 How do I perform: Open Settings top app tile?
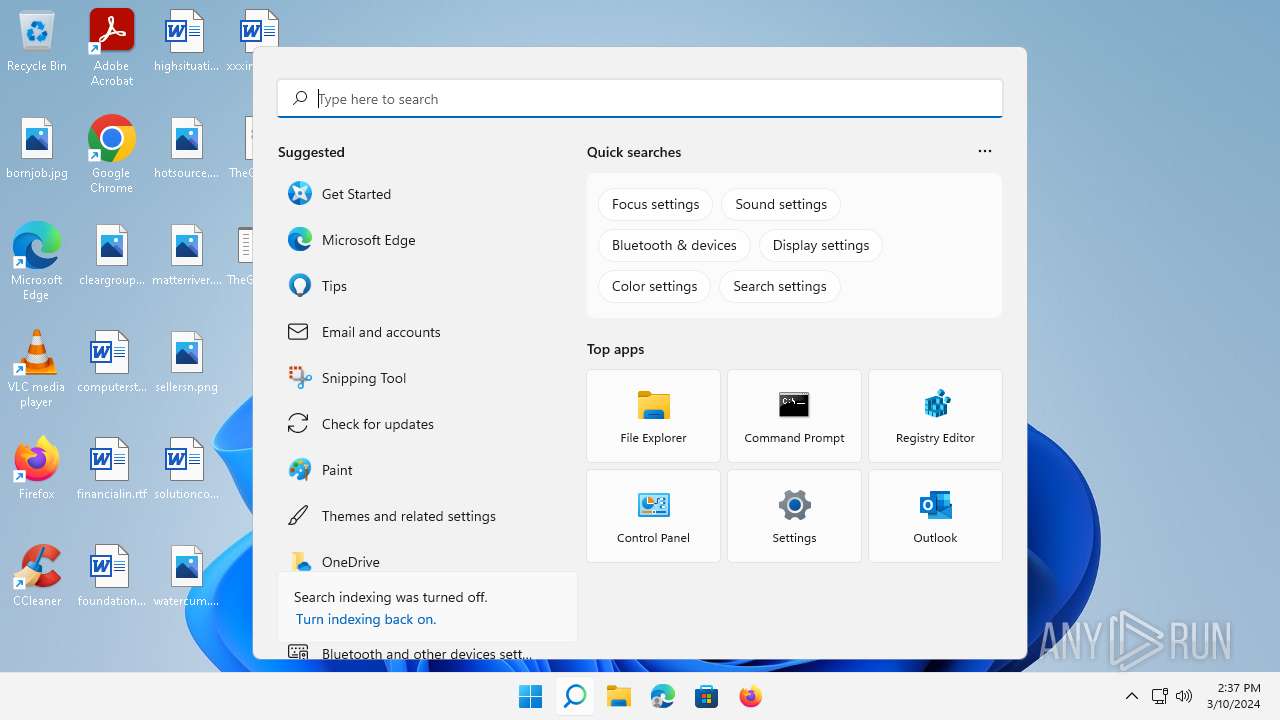click(794, 516)
